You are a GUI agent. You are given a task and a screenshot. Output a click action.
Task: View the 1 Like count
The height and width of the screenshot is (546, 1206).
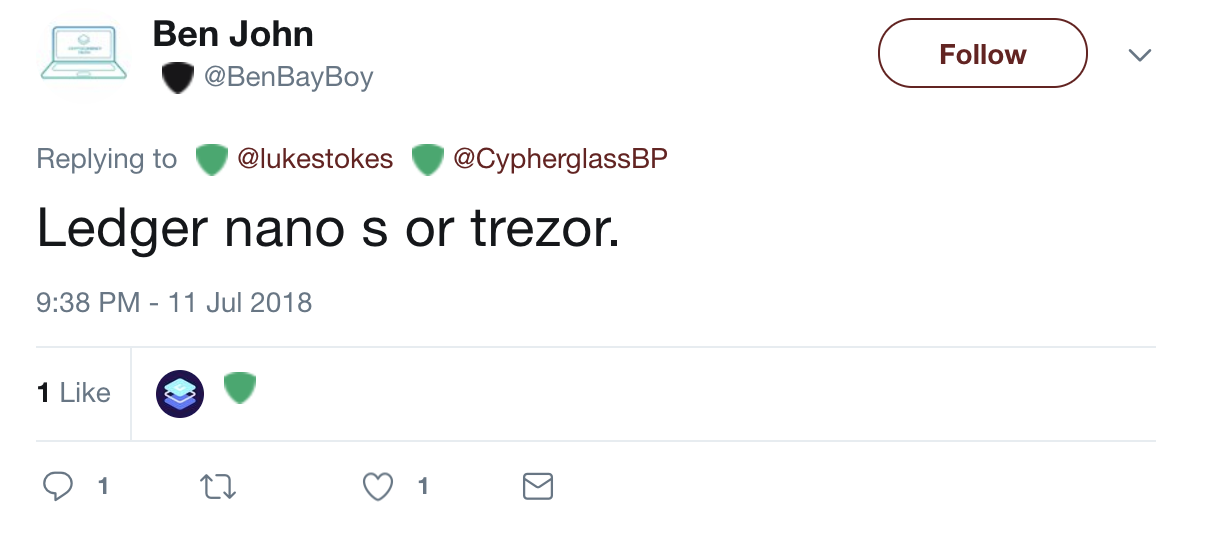pyautogui.click(x=74, y=393)
